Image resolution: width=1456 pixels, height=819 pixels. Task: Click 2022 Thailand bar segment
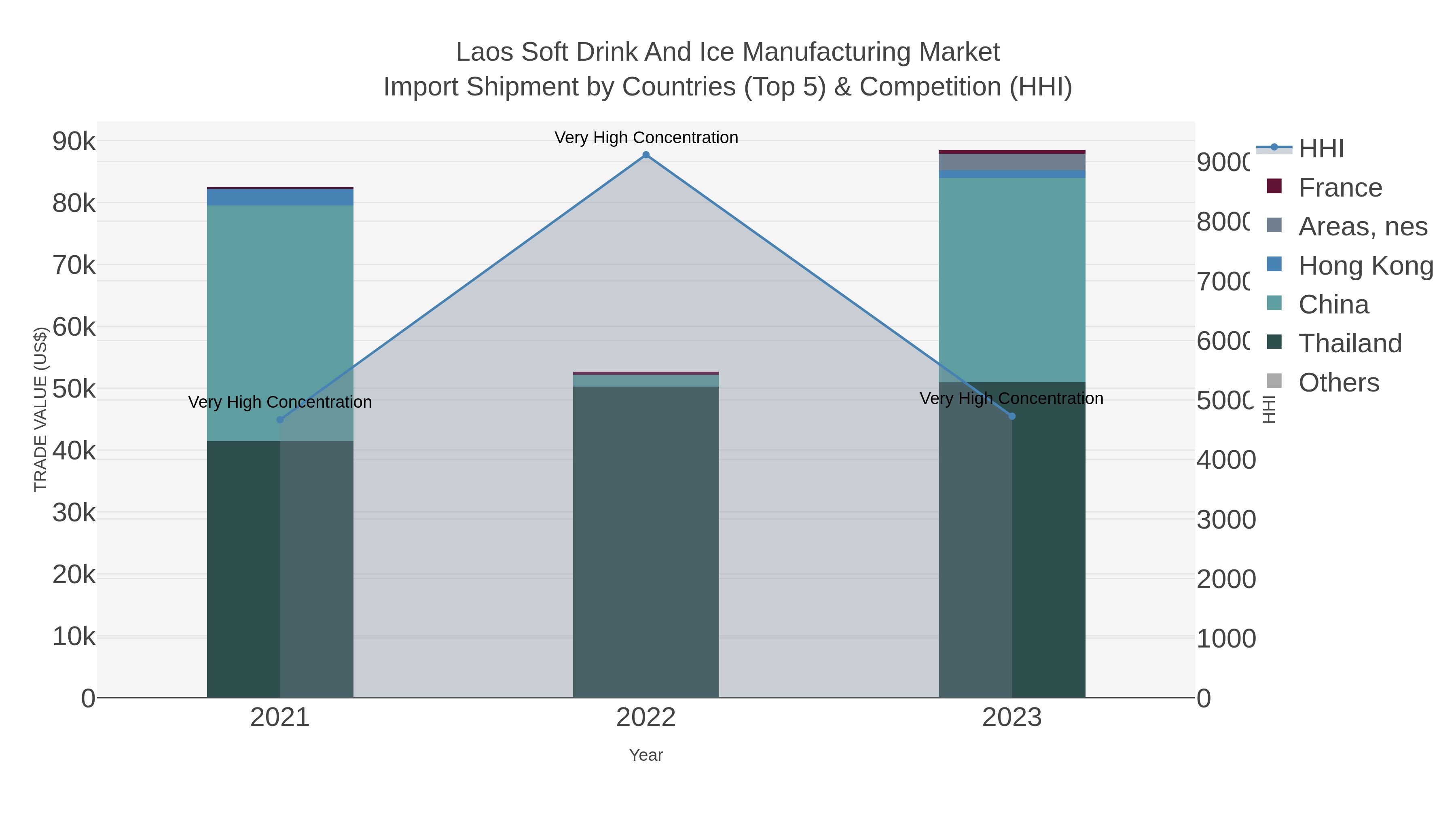click(x=646, y=542)
